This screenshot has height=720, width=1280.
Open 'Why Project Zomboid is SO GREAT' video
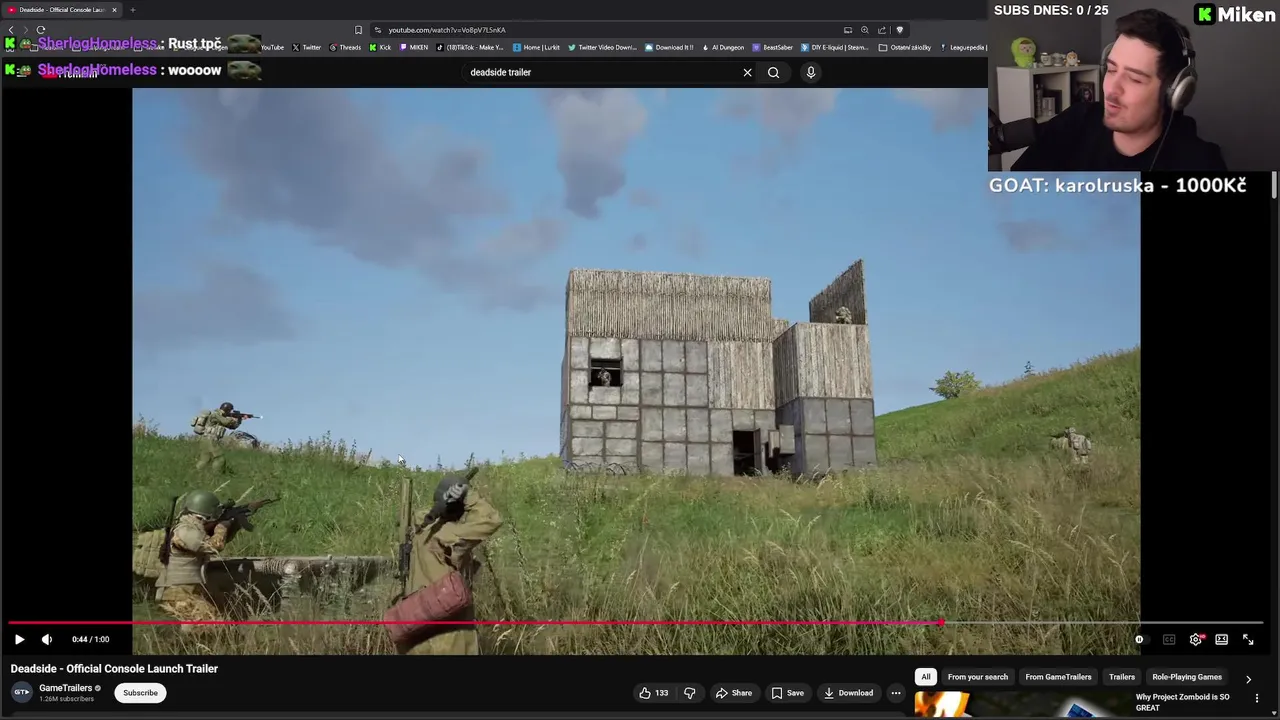point(1182,702)
